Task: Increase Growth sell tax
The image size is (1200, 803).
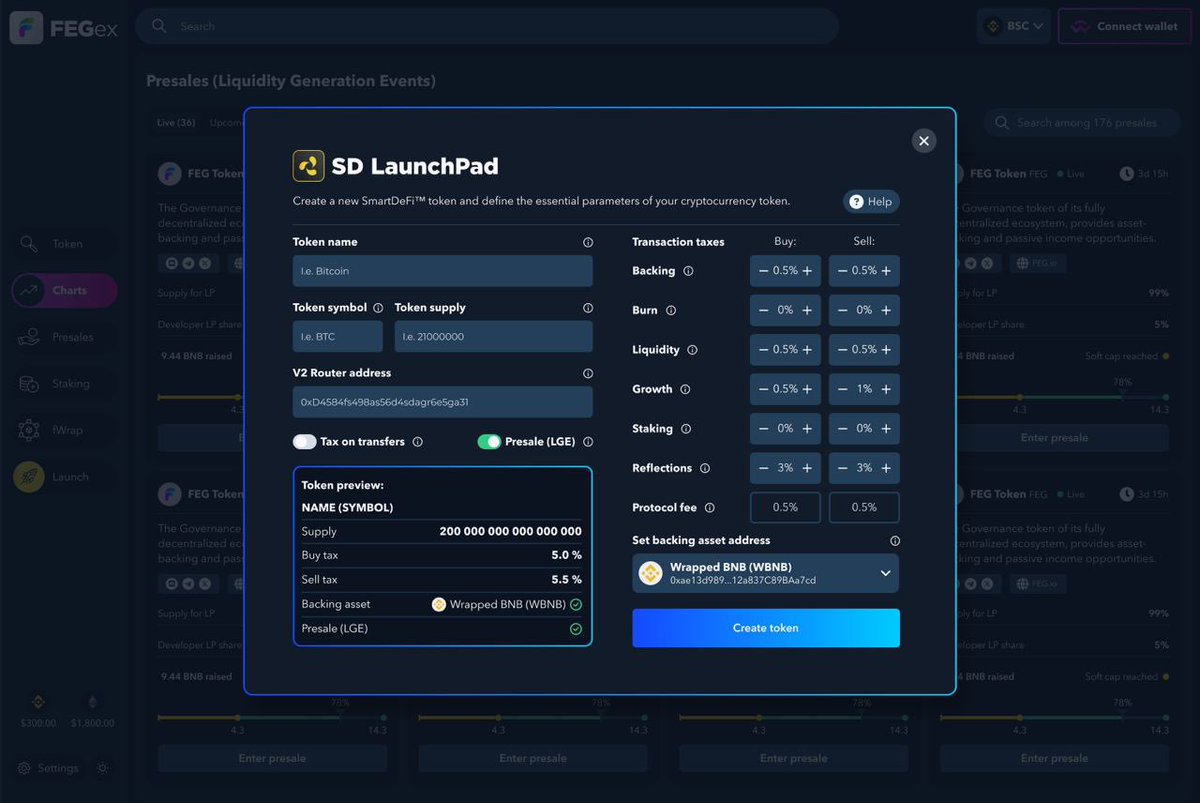Action: click(886, 389)
